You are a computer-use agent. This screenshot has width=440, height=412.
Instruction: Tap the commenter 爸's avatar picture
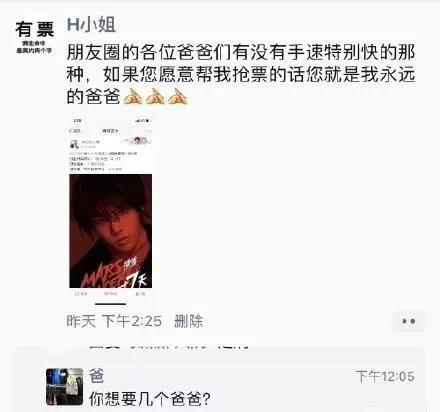(64, 387)
